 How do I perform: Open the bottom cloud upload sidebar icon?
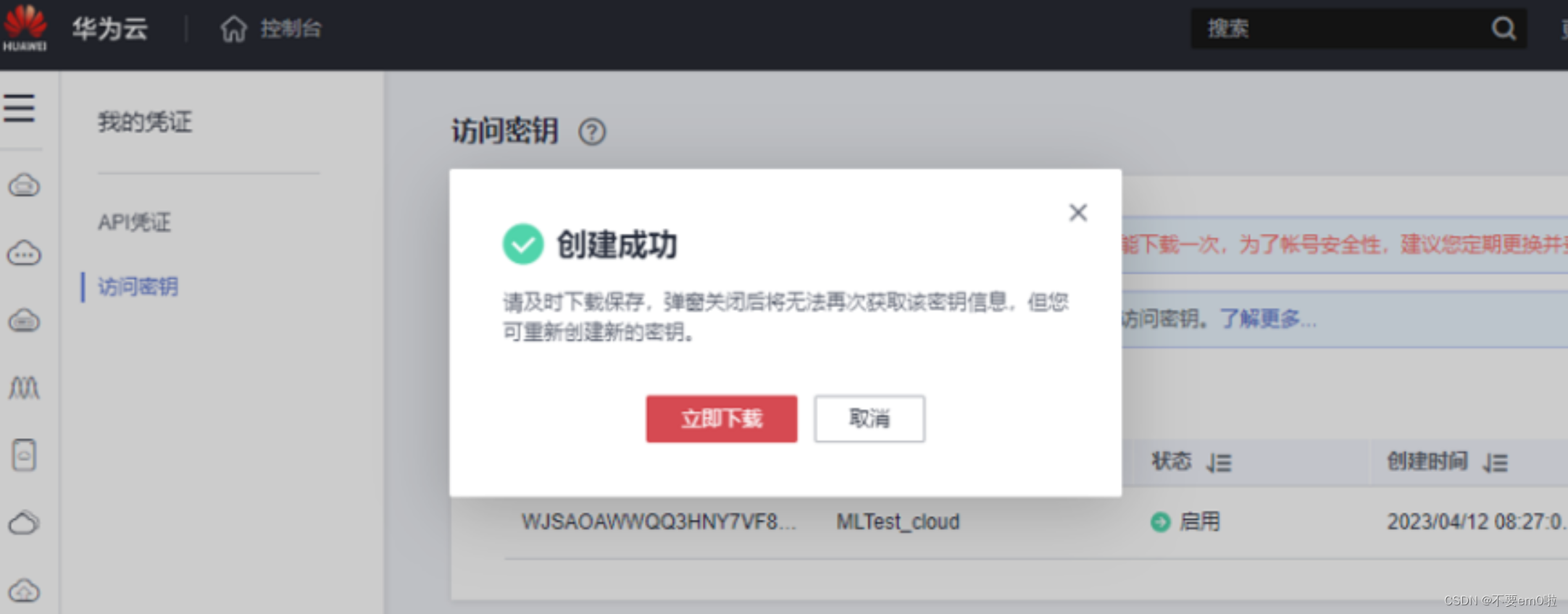coord(24,590)
